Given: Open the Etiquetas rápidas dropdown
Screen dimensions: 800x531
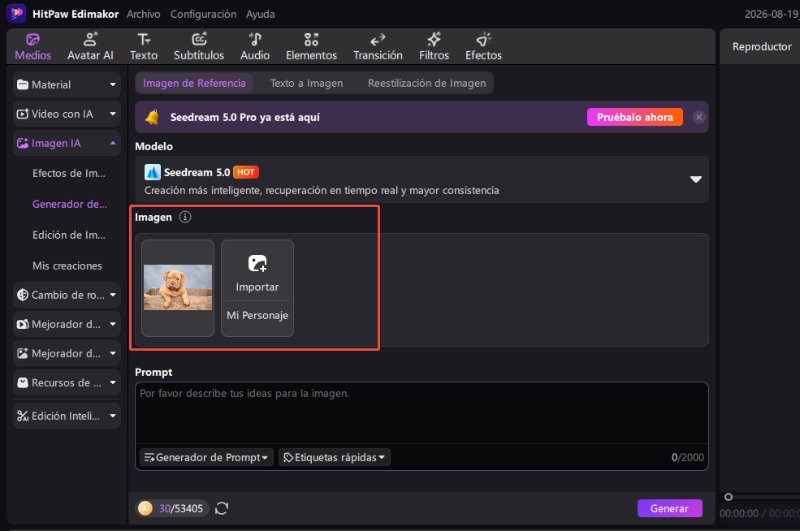Looking at the screenshot, I should (334, 457).
